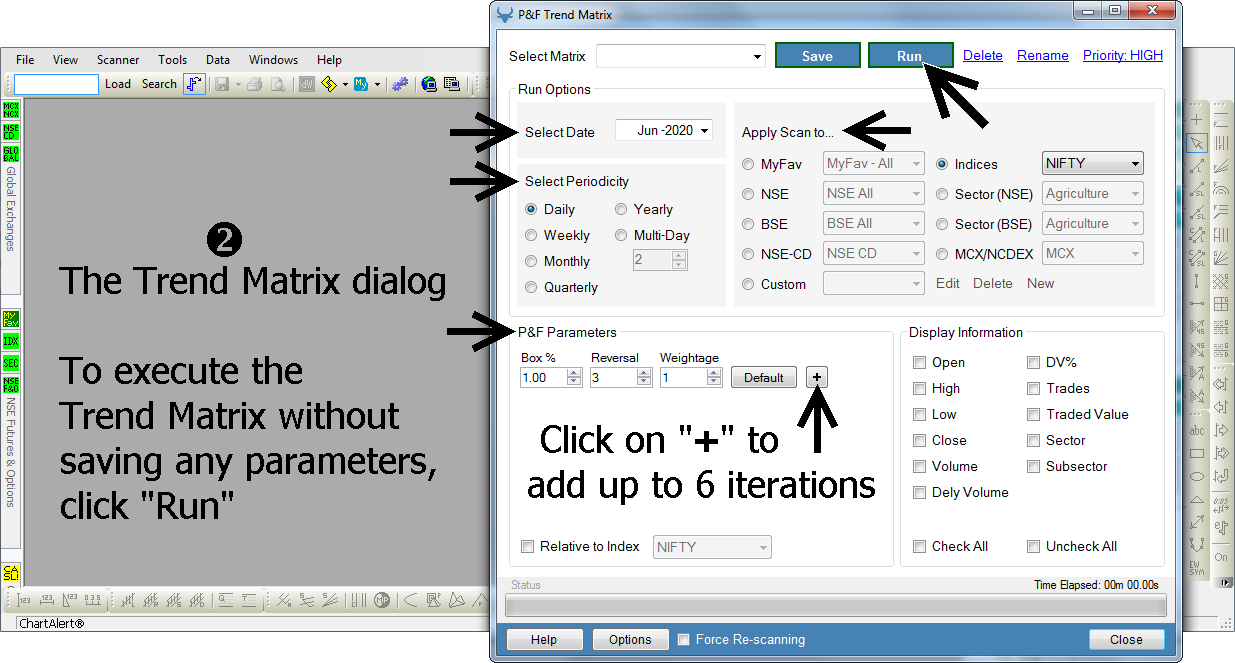Click the MP circular icon in bottom toolbar
Image resolution: width=1235 pixels, height=663 pixels.
tap(382, 600)
